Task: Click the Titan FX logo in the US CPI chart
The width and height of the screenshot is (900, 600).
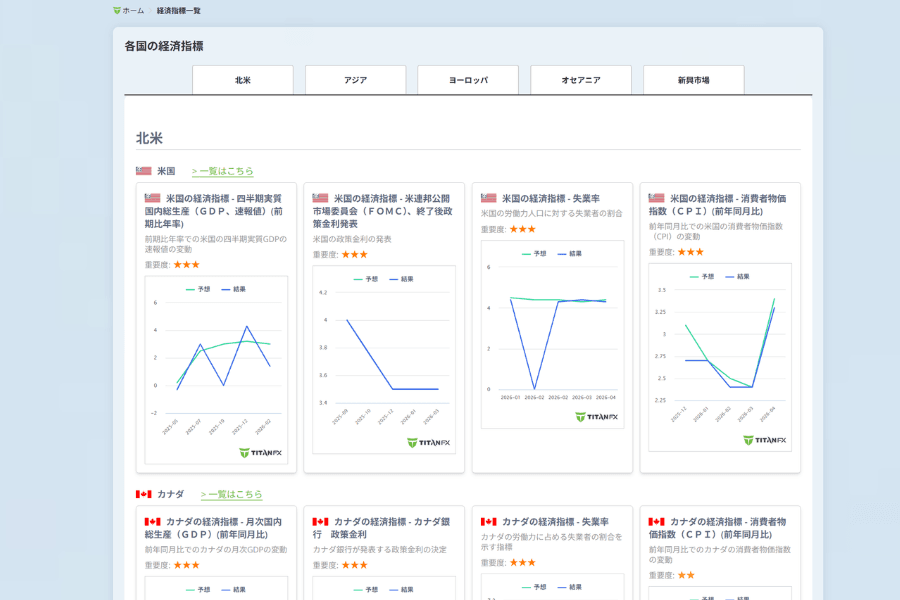Action: click(x=765, y=440)
